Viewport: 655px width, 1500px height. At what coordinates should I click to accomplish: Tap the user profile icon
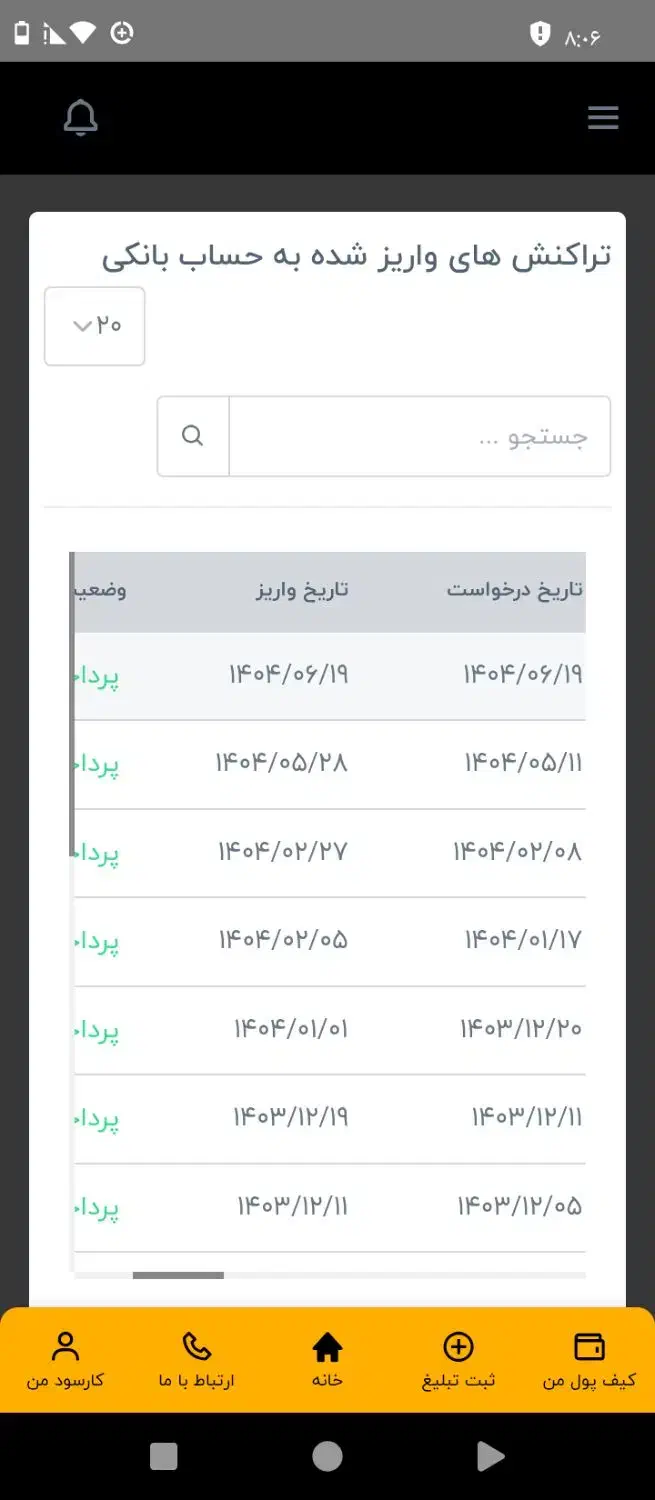pos(66,1346)
